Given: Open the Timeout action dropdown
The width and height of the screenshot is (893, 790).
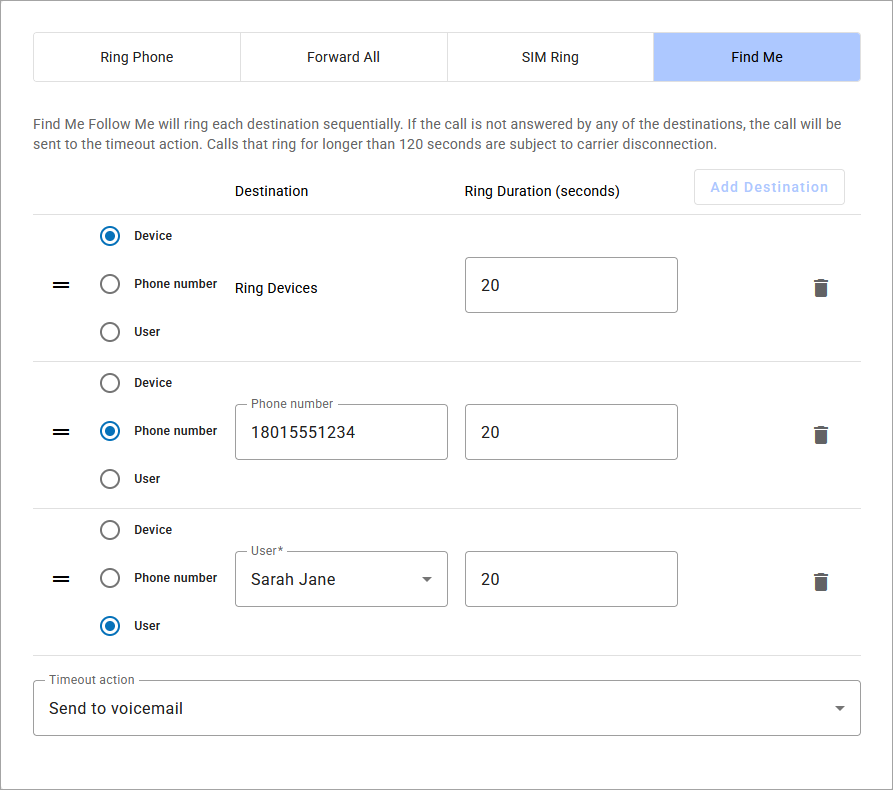Looking at the screenshot, I should point(446,708).
